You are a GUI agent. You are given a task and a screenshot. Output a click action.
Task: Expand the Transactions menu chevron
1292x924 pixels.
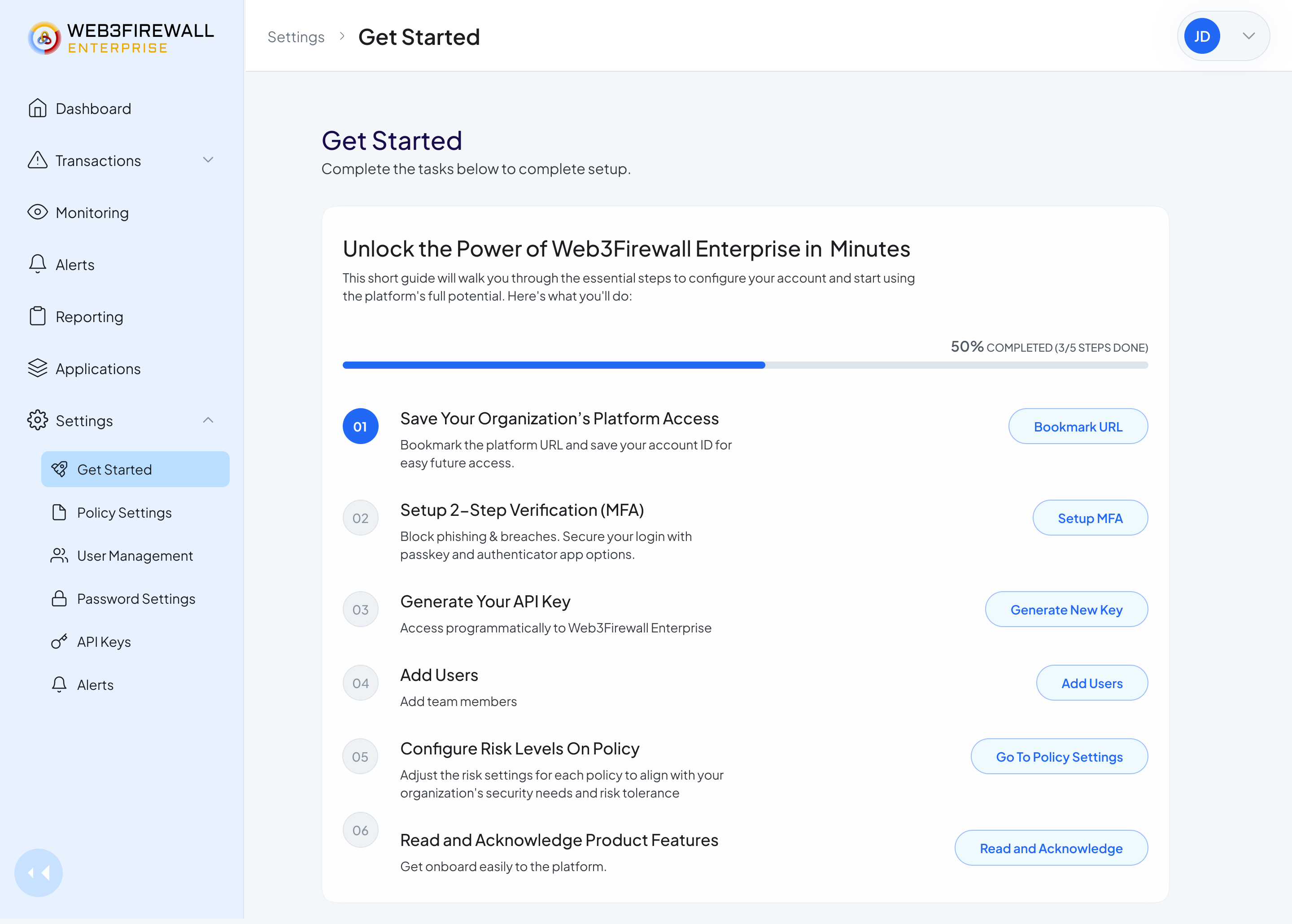point(208,160)
